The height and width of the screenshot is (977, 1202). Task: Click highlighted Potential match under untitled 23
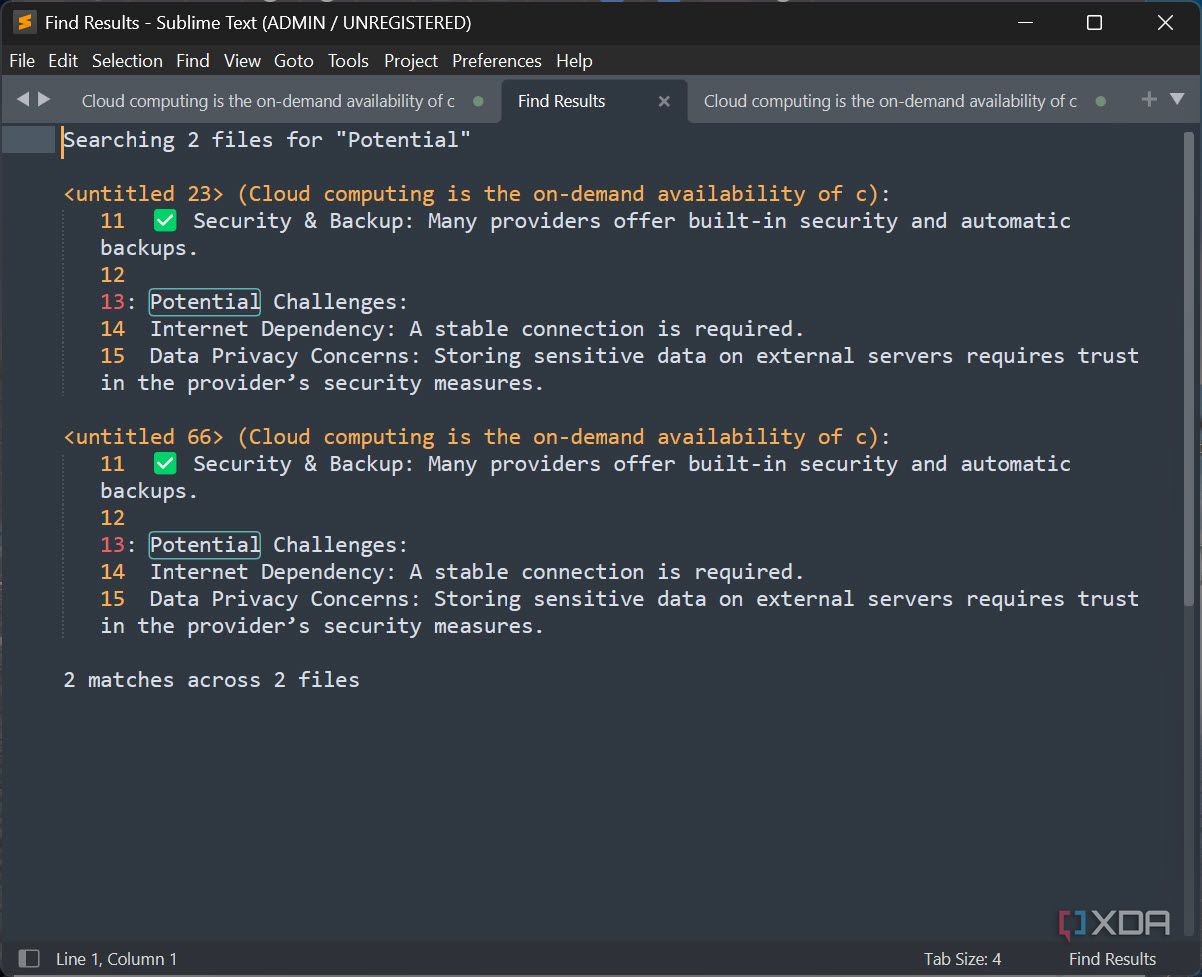point(205,302)
